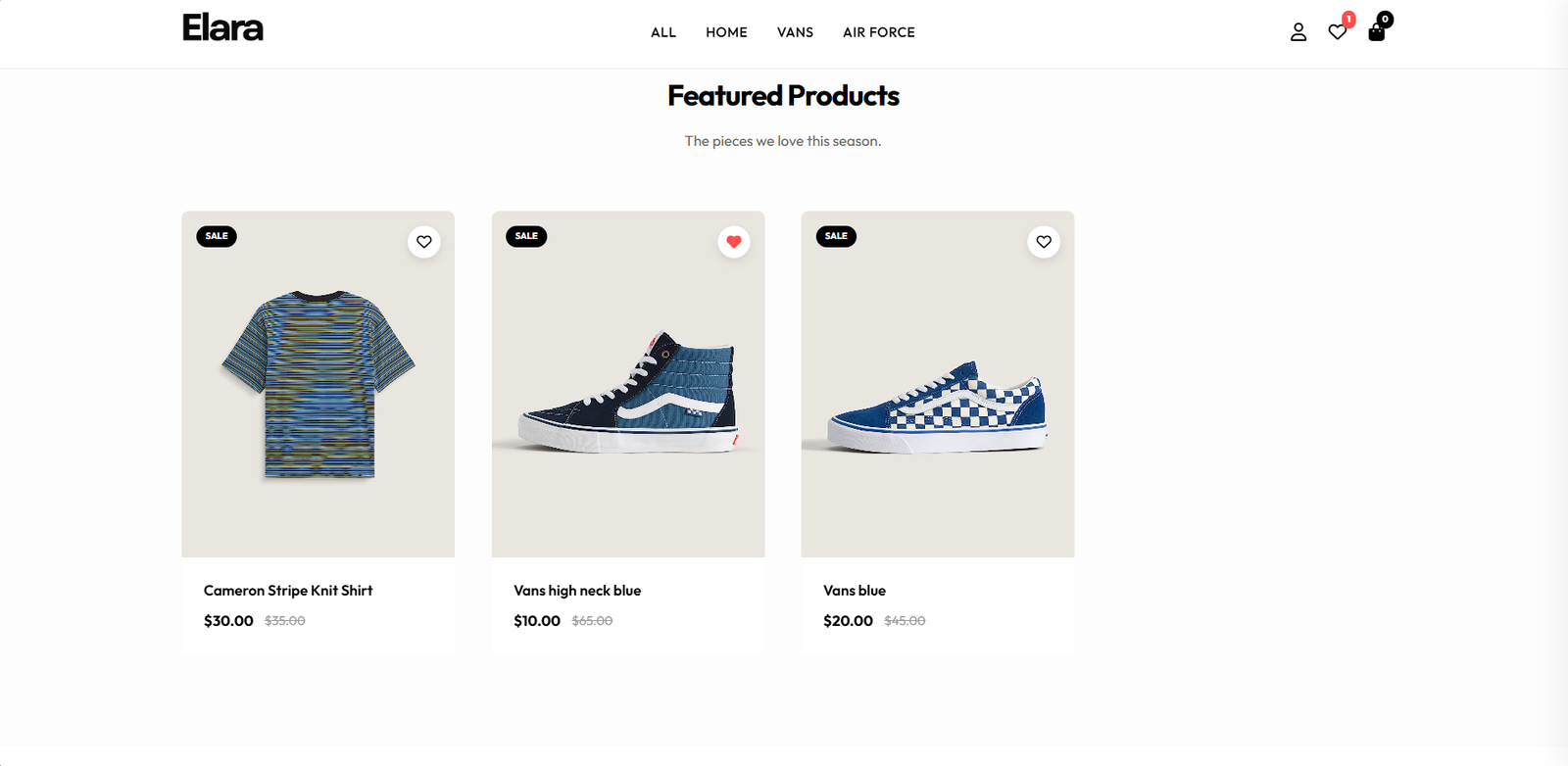
Task: Open the user account icon
Action: (1298, 31)
